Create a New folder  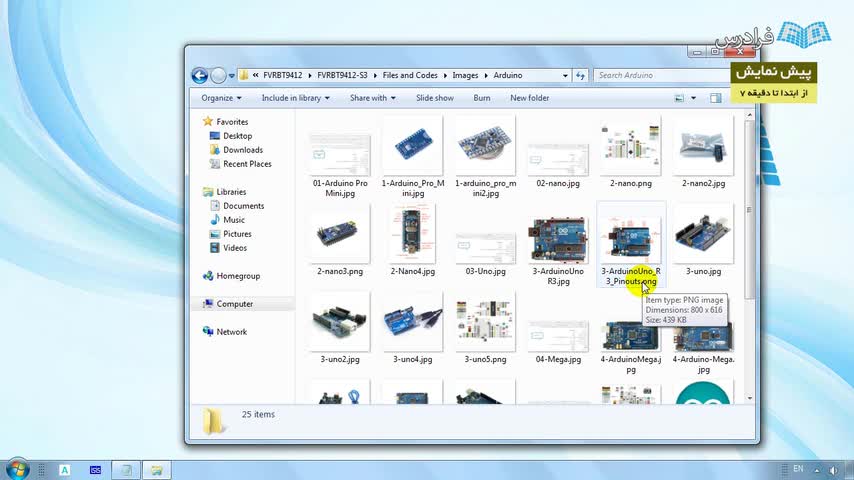coord(529,98)
